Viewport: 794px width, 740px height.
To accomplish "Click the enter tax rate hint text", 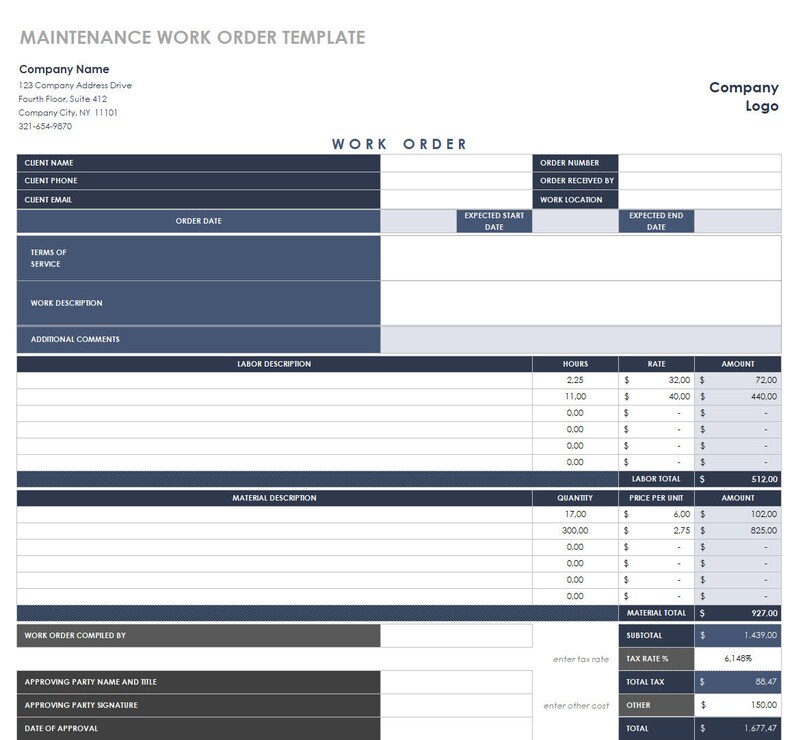I will pos(581,659).
